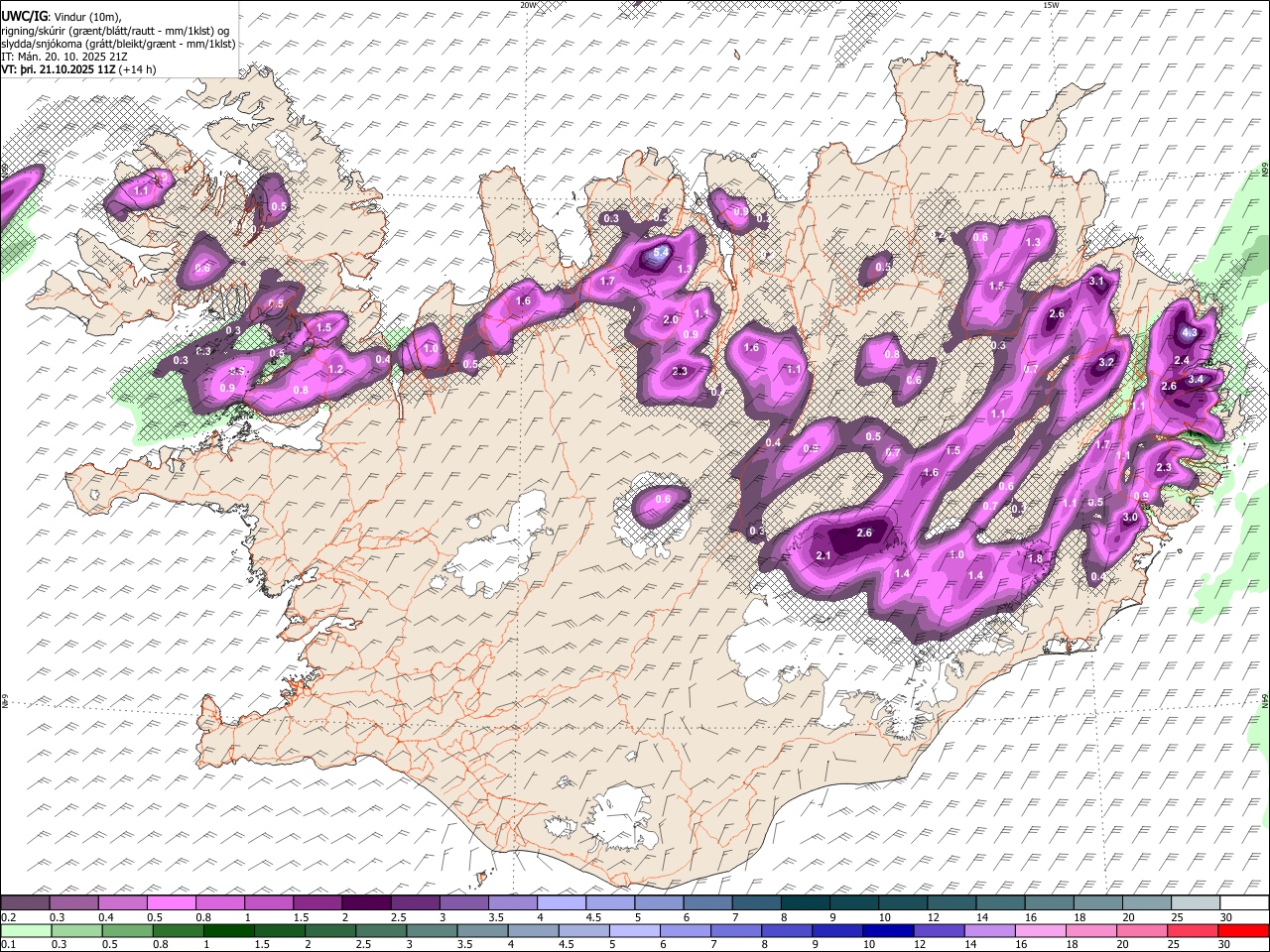This screenshot has height=952, width=1270.
Task: Select the 4.3 value near the east coast
Action: click(1190, 333)
